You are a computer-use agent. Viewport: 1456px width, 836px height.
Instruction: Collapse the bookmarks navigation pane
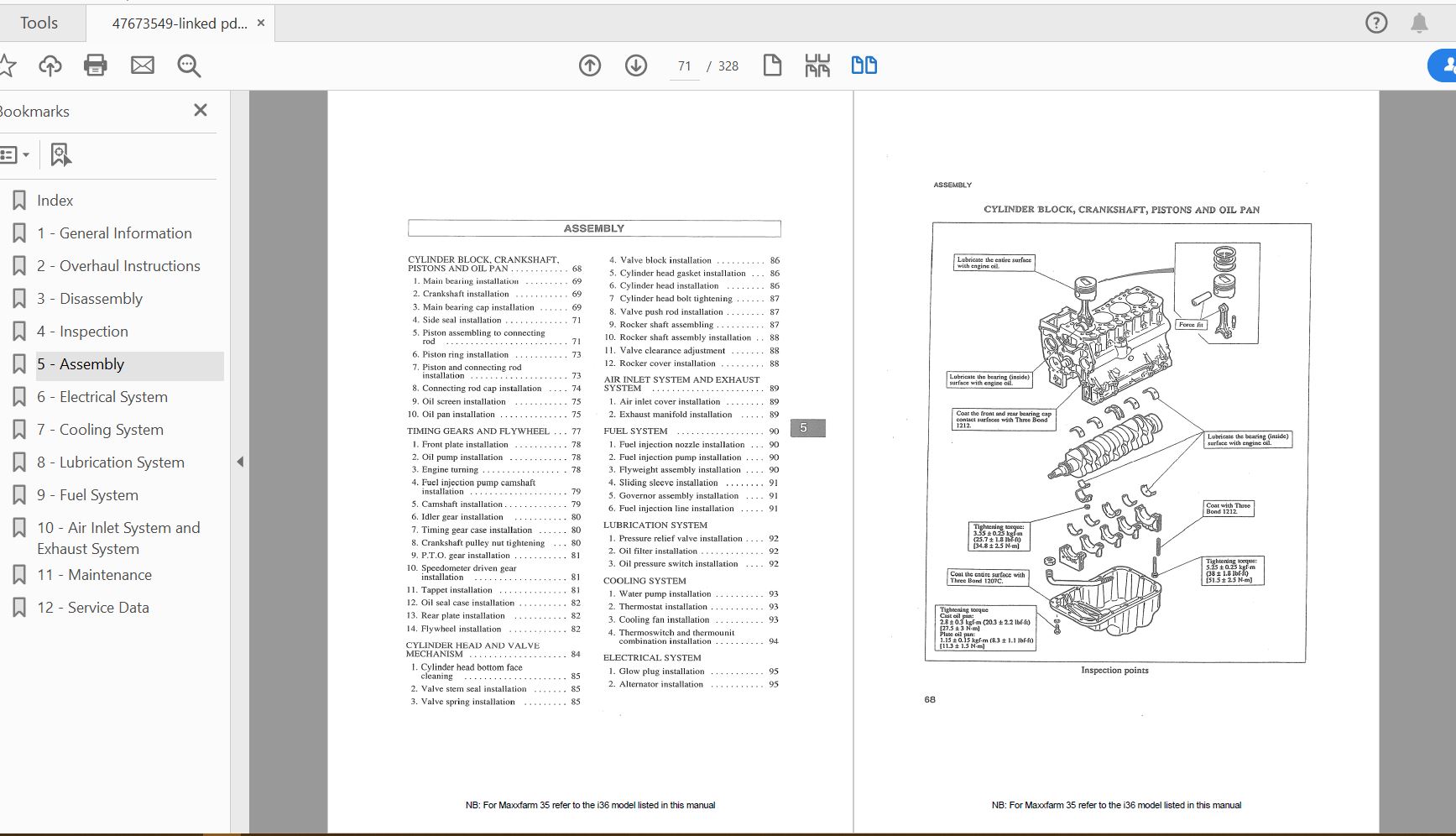pos(200,110)
